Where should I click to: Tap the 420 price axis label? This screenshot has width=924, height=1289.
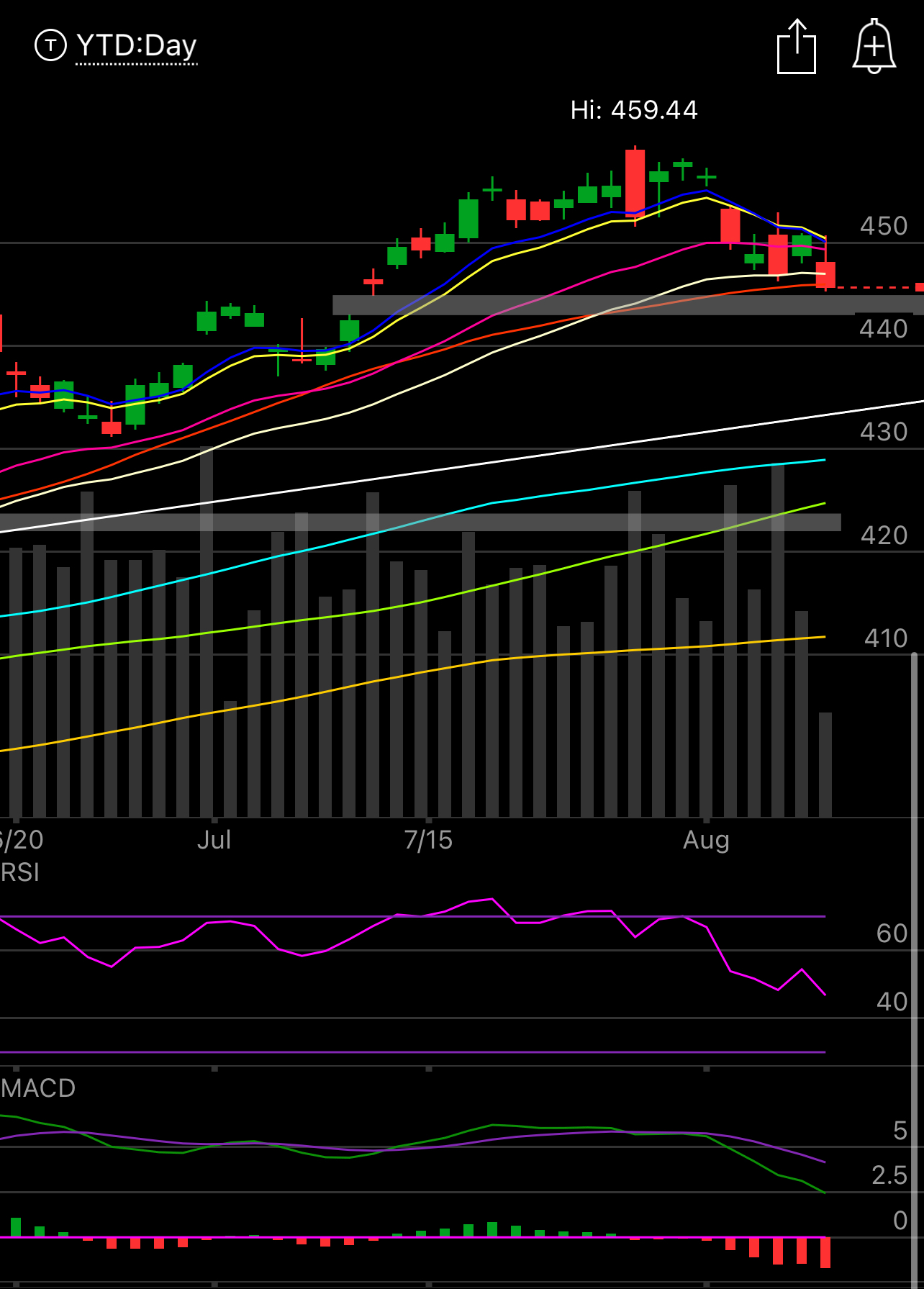click(x=884, y=535)
